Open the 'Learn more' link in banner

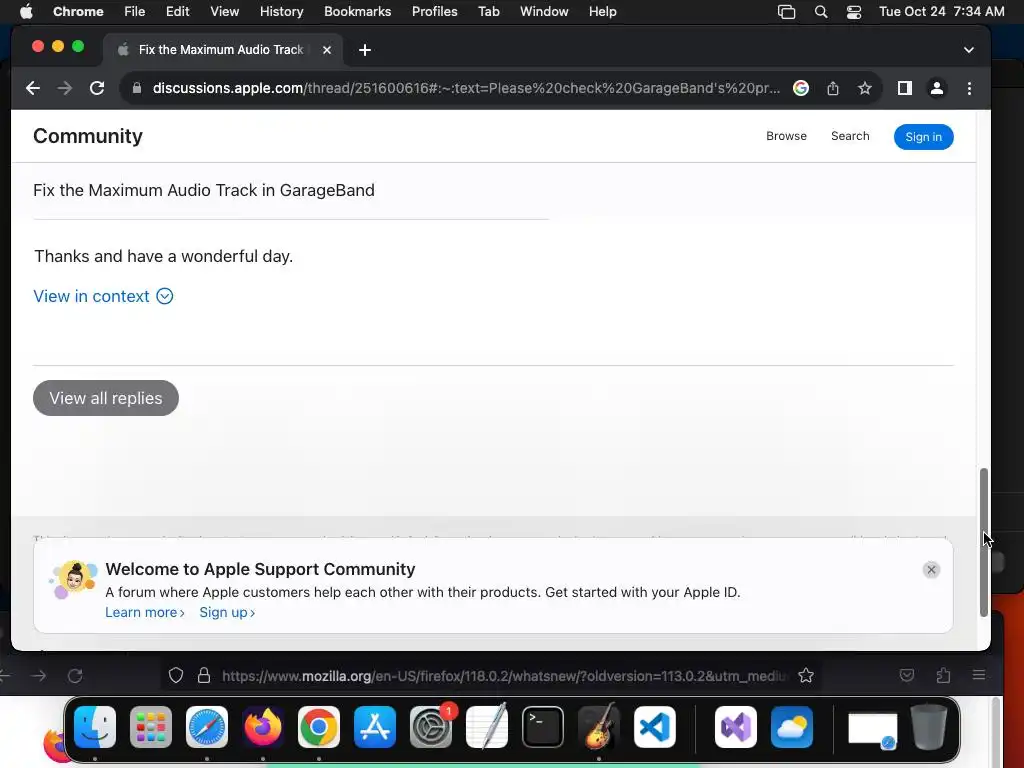click(x=145, y=613)
